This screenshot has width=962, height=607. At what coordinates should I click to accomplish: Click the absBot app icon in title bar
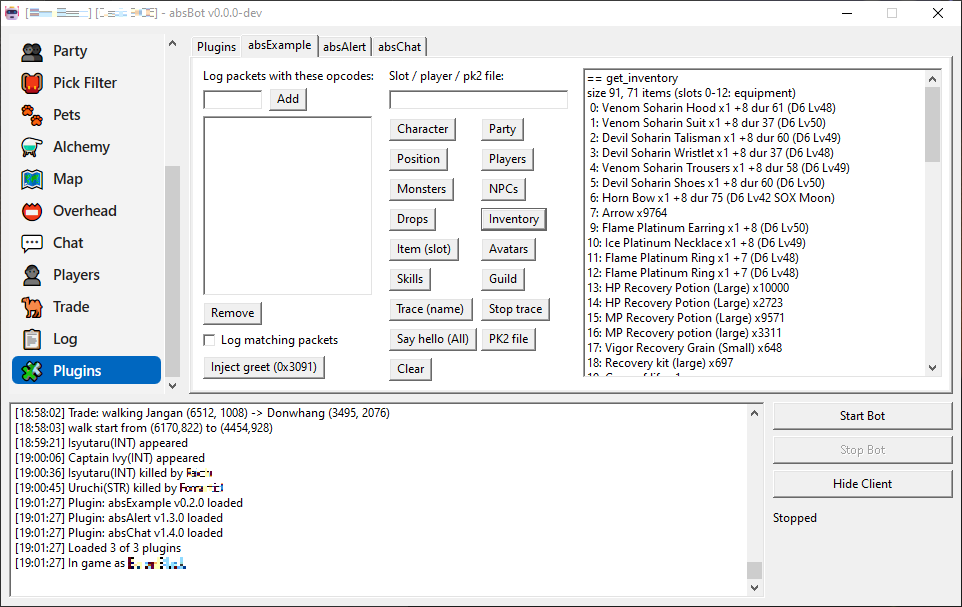[12, 13]
